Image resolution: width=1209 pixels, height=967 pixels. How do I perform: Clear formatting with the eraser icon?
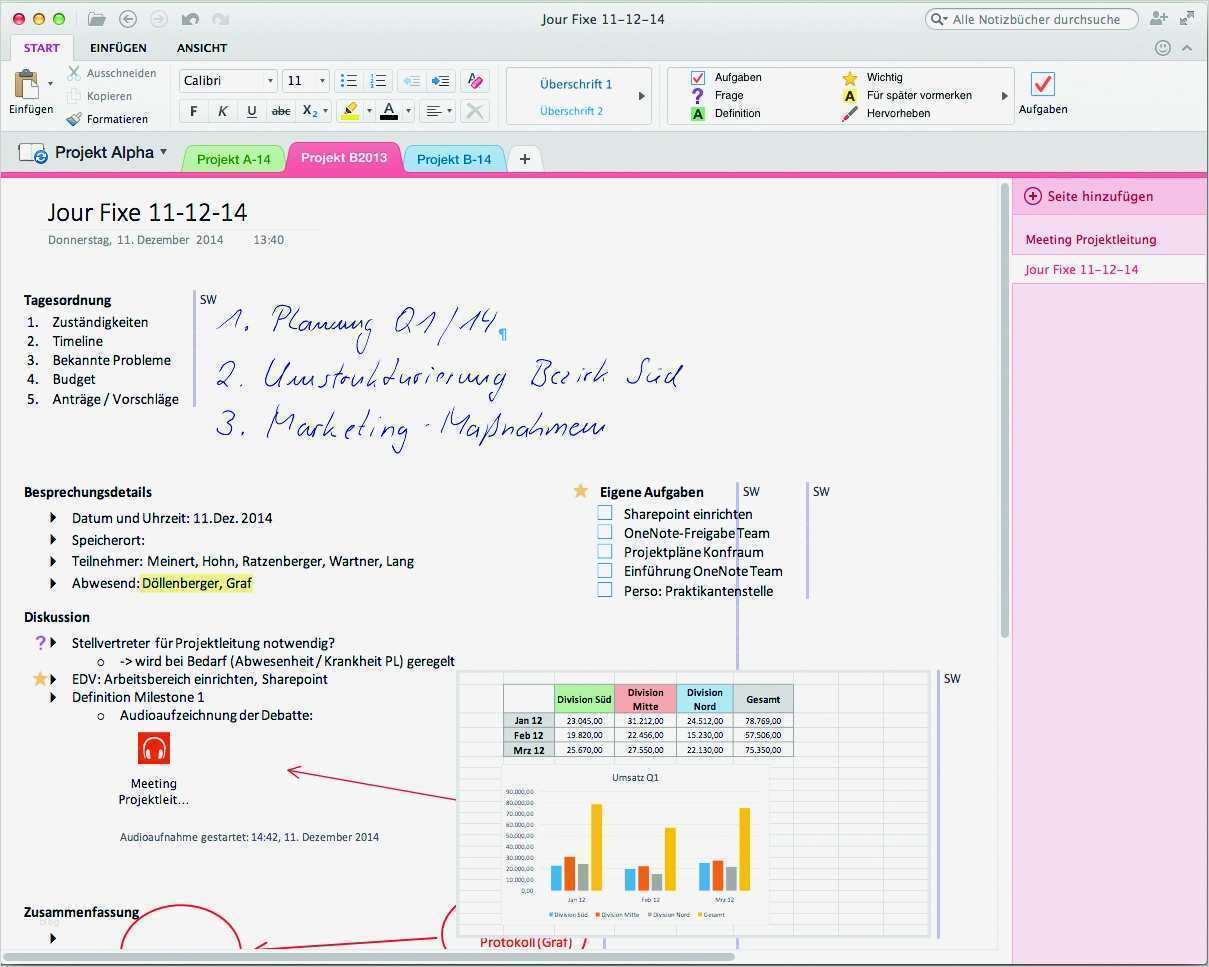click(x=474, y=111)
